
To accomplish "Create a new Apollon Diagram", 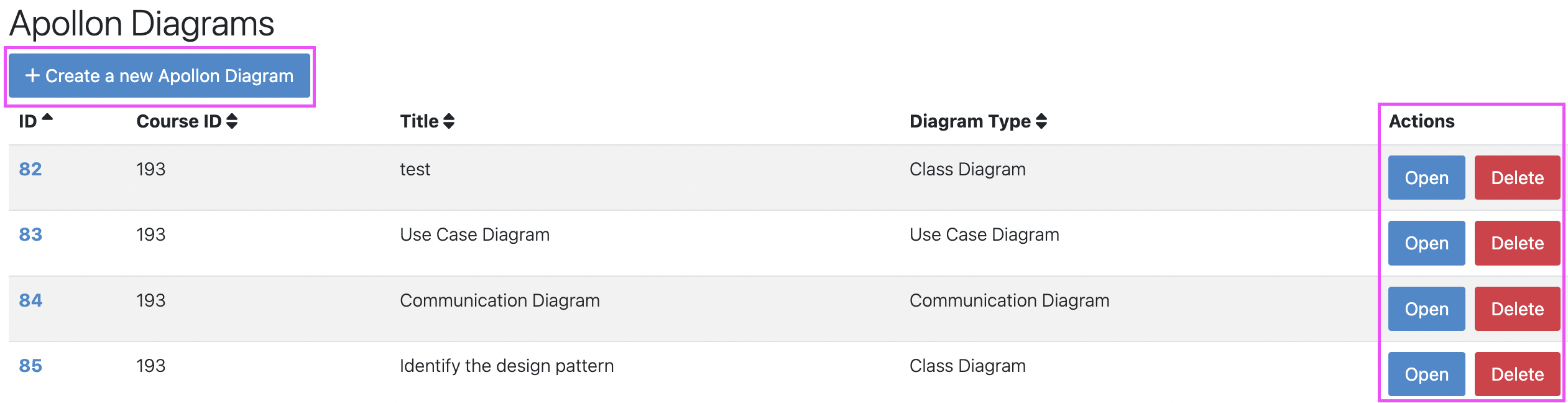I will (159, 76).
